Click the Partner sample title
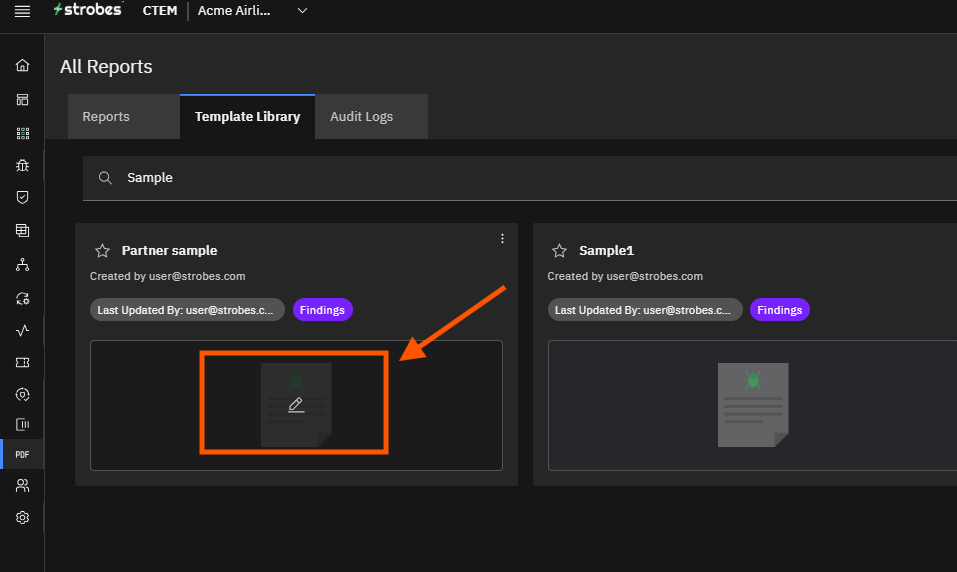957x572 pixels. coord(169,251)
